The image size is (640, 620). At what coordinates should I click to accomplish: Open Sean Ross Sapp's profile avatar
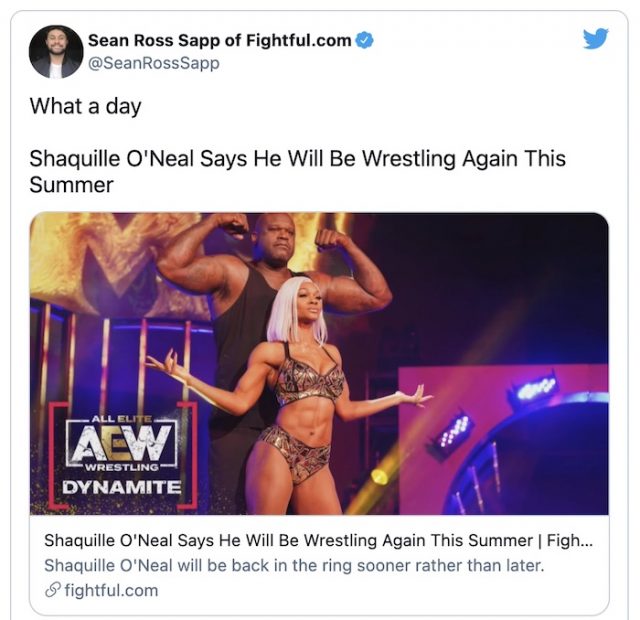56,51
